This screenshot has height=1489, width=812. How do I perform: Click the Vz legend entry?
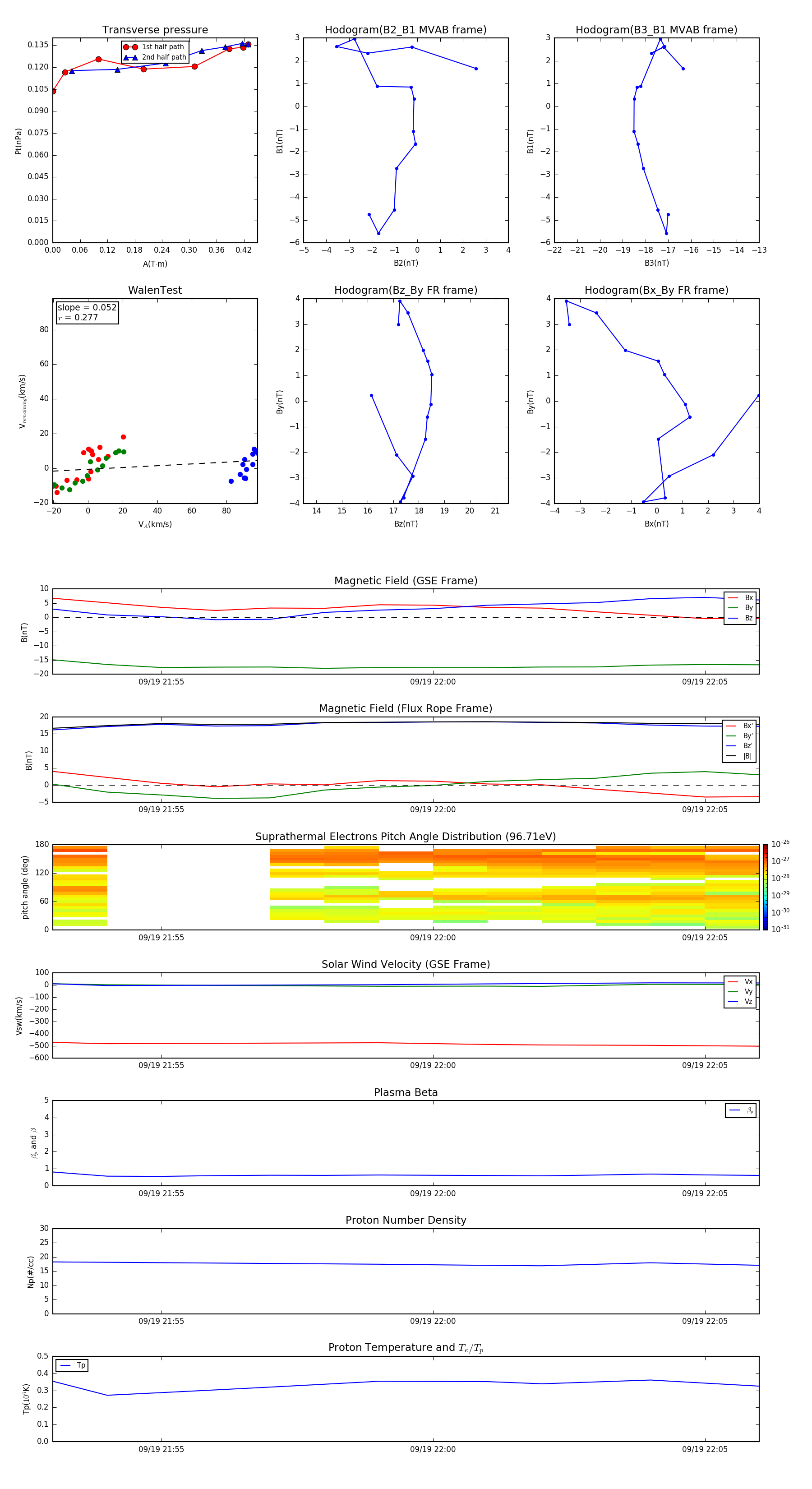(x=740, y=1002)
